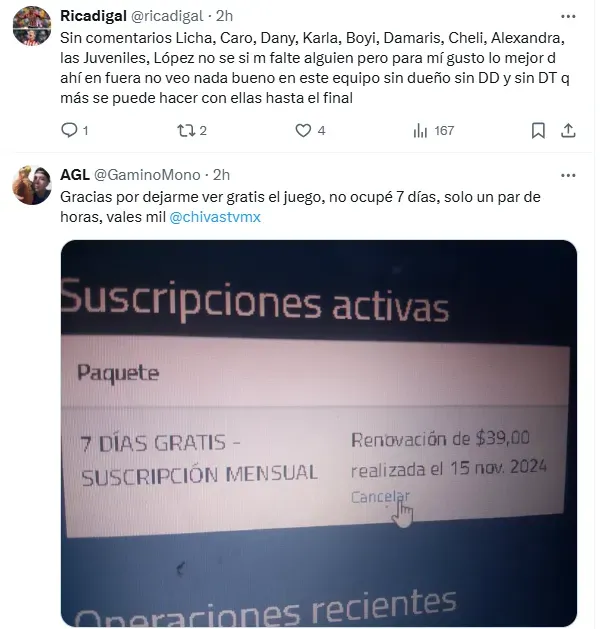The image size is (600, 629).
Task: Open AGL's tweet 2h timestamp
Action: [221, 175]
